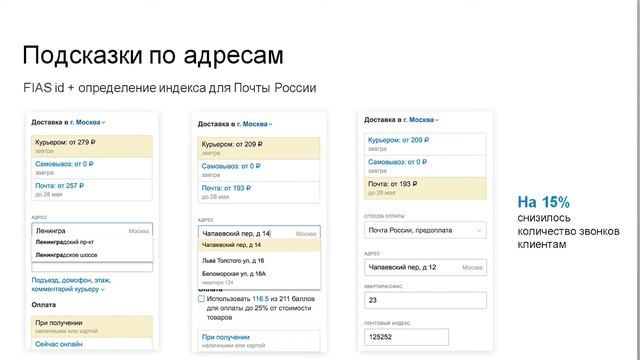
Task: Click address field containing Ленингра
Action: (92, 230)
